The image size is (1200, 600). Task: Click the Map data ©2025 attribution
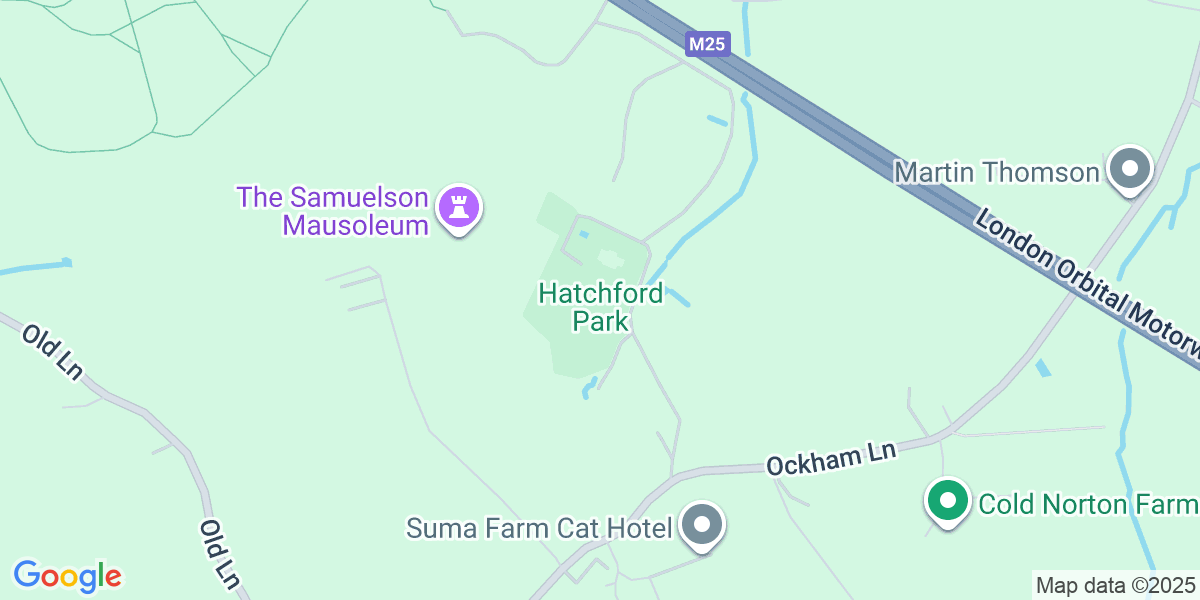click(x=1116, y=585)
